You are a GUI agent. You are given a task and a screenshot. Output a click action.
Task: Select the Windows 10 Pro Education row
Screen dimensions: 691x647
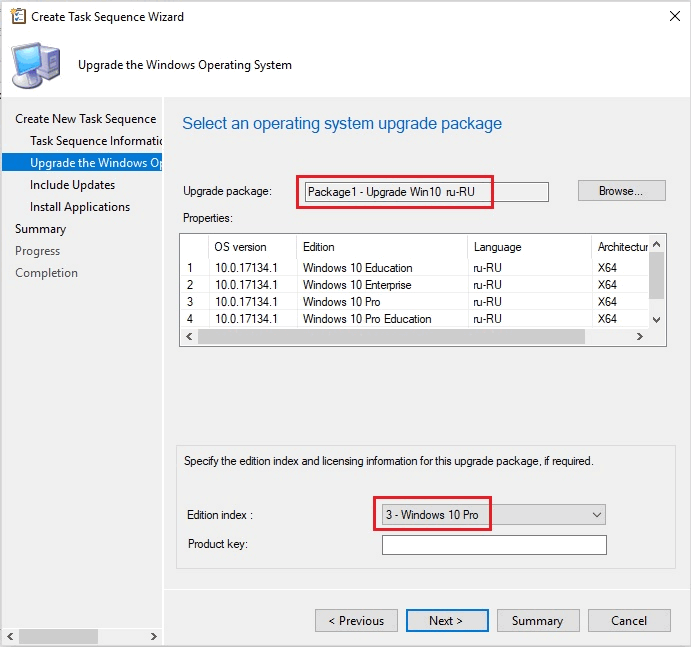click(x=414, y=319)
